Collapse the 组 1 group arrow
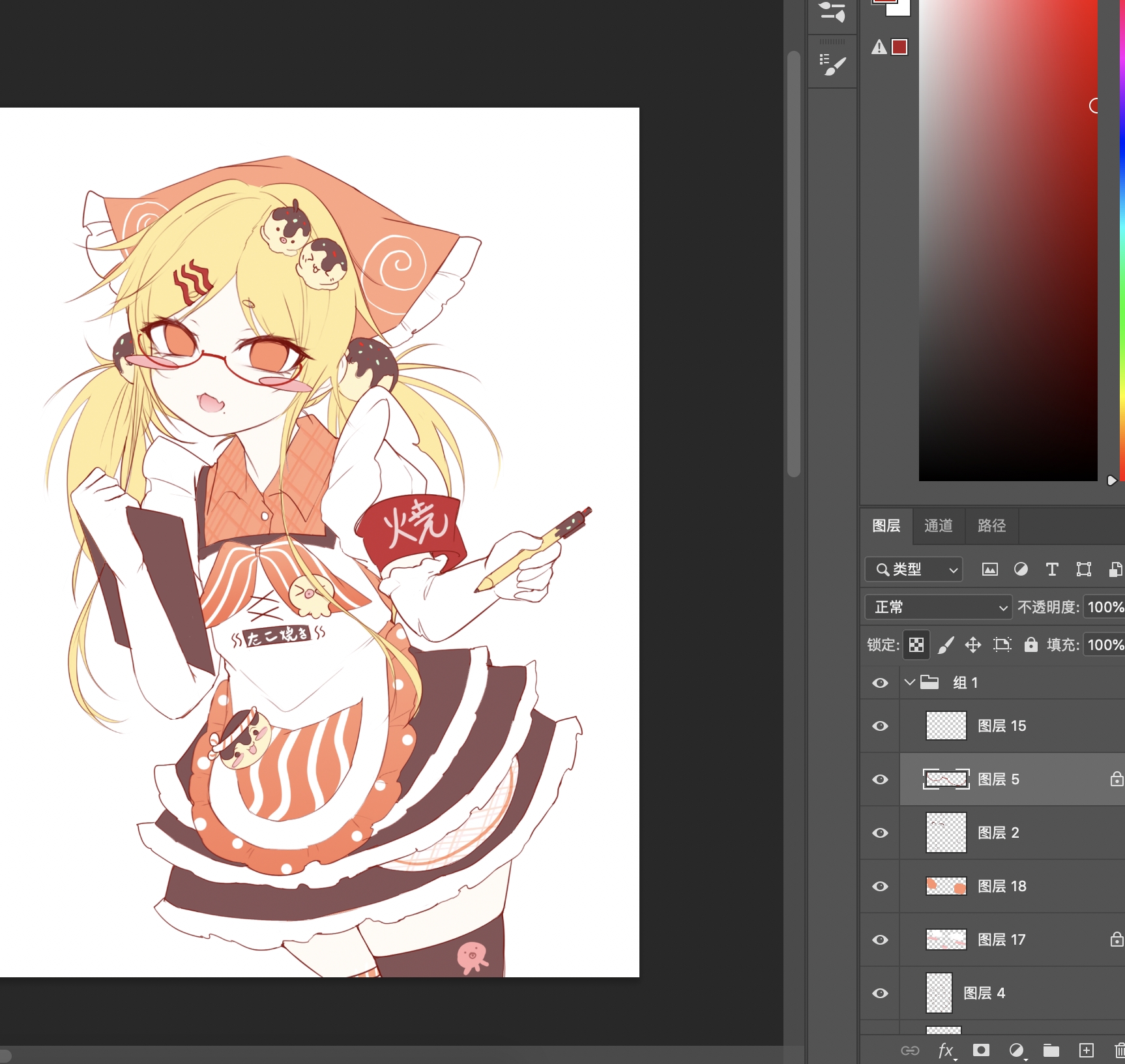The height and width of the screenshot is (1064, 1125). point(910,683)
